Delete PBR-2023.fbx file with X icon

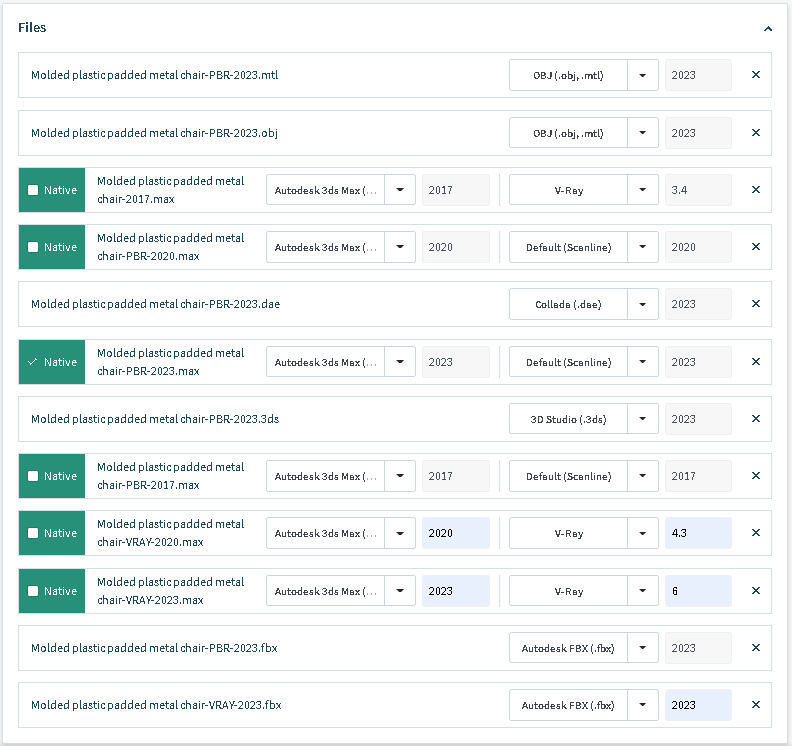755,648
